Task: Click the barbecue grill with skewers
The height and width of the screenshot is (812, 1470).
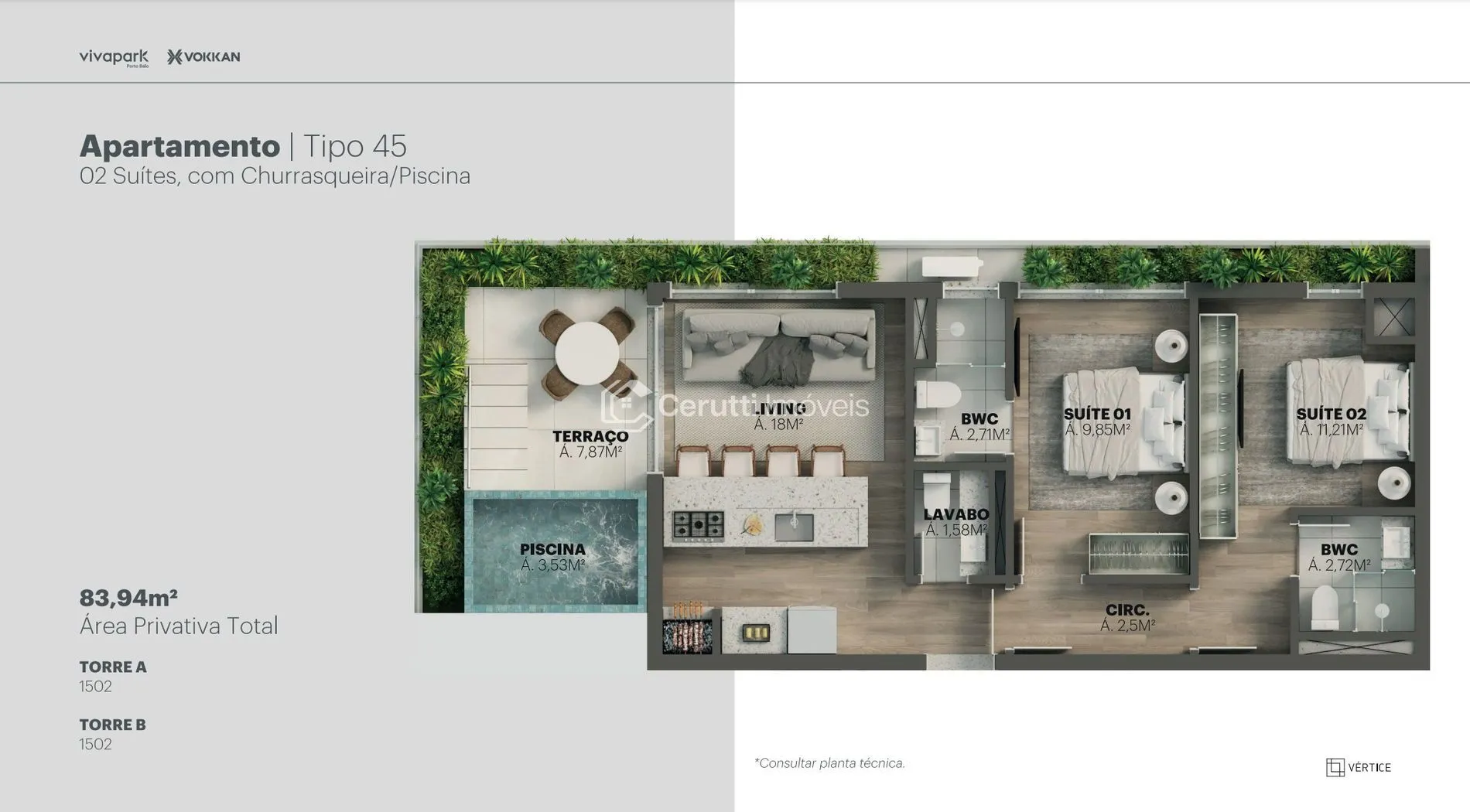Action: click(687, 629)
